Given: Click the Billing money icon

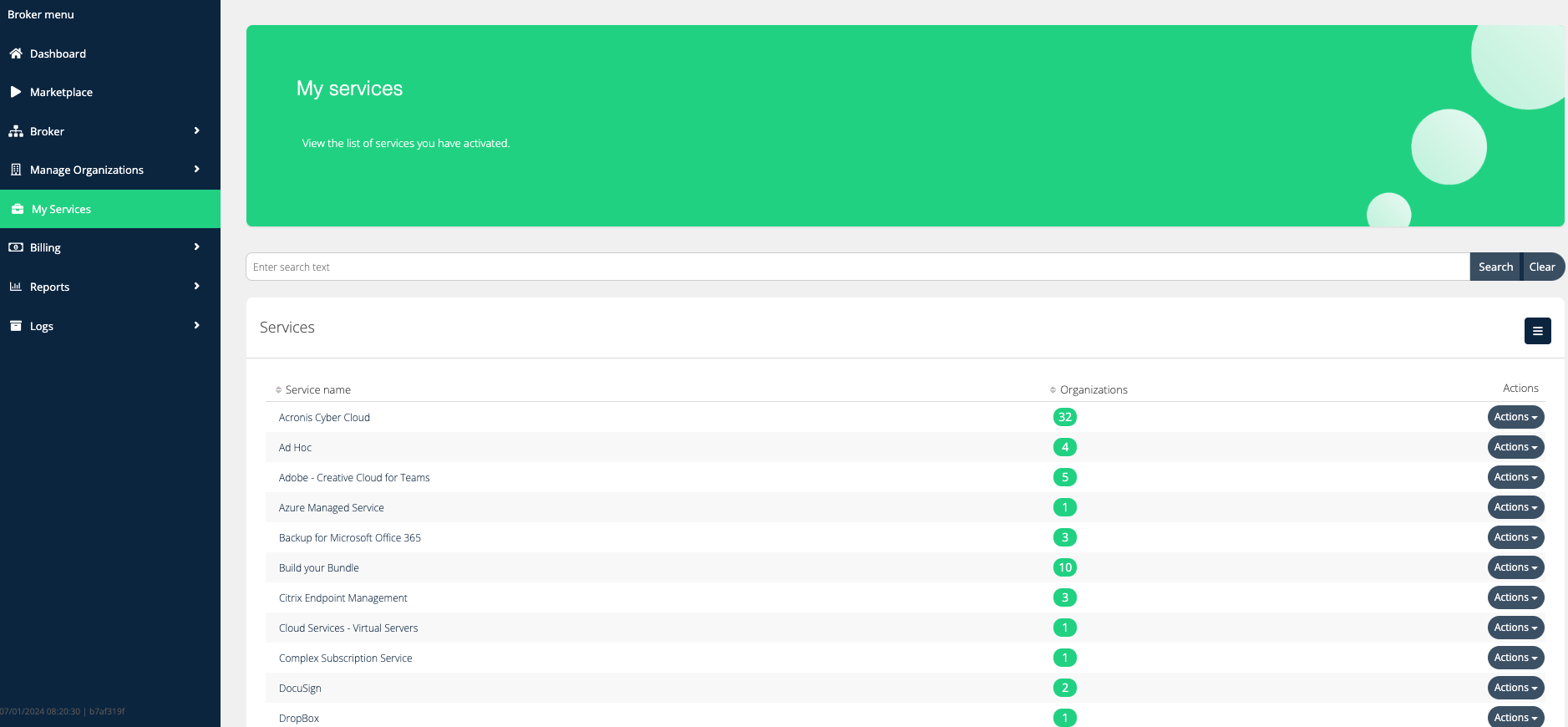Looking at the screenshot, I should (16, 247).
